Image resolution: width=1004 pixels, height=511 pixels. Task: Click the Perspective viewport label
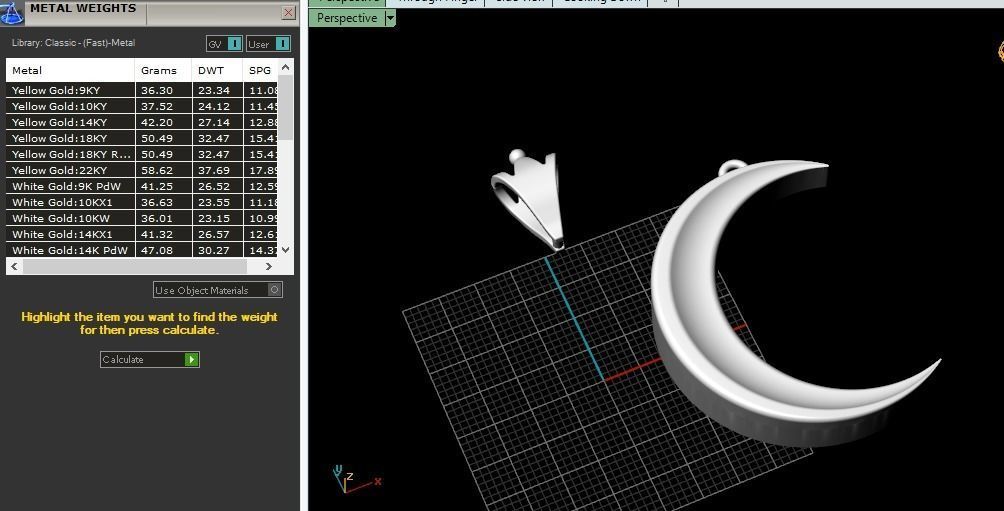click(x=347, y=18)
